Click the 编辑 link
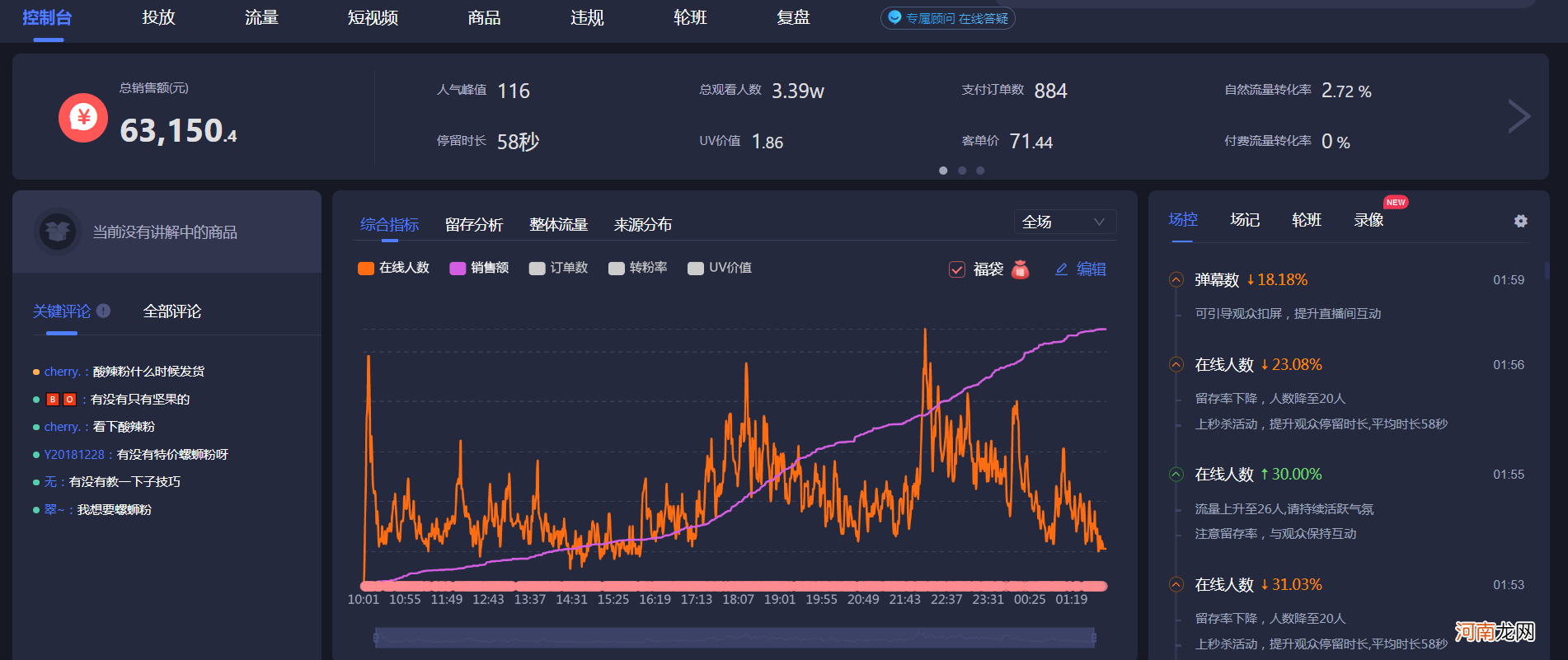Image resolution: width=1568 pixels, height=660 pixels. click(1091, 269)
